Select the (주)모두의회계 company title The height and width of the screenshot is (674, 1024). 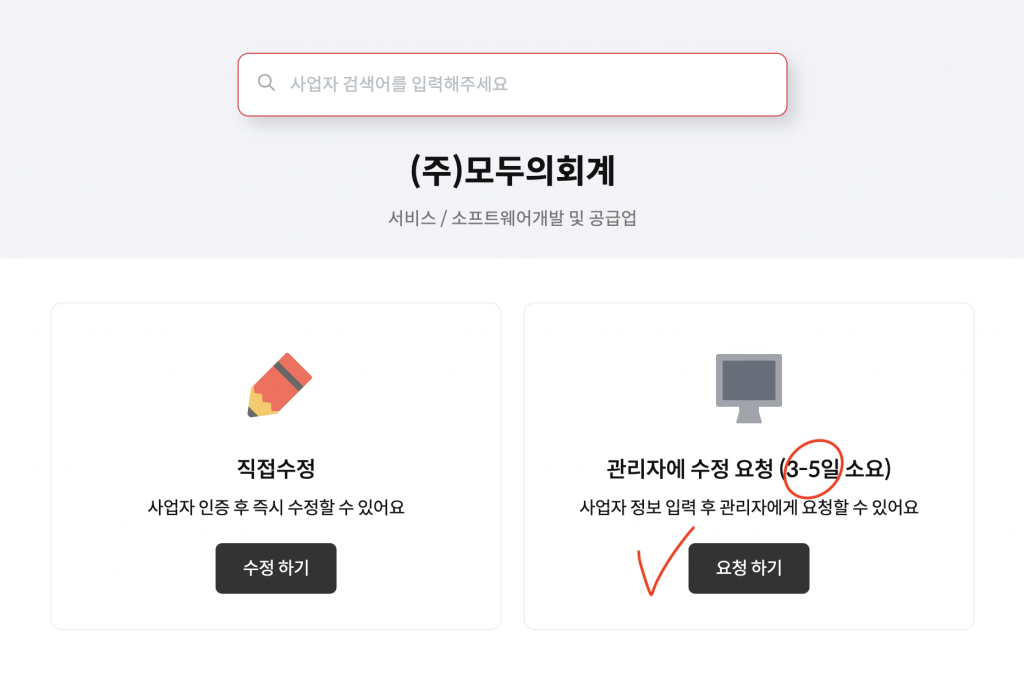(512, 171)
